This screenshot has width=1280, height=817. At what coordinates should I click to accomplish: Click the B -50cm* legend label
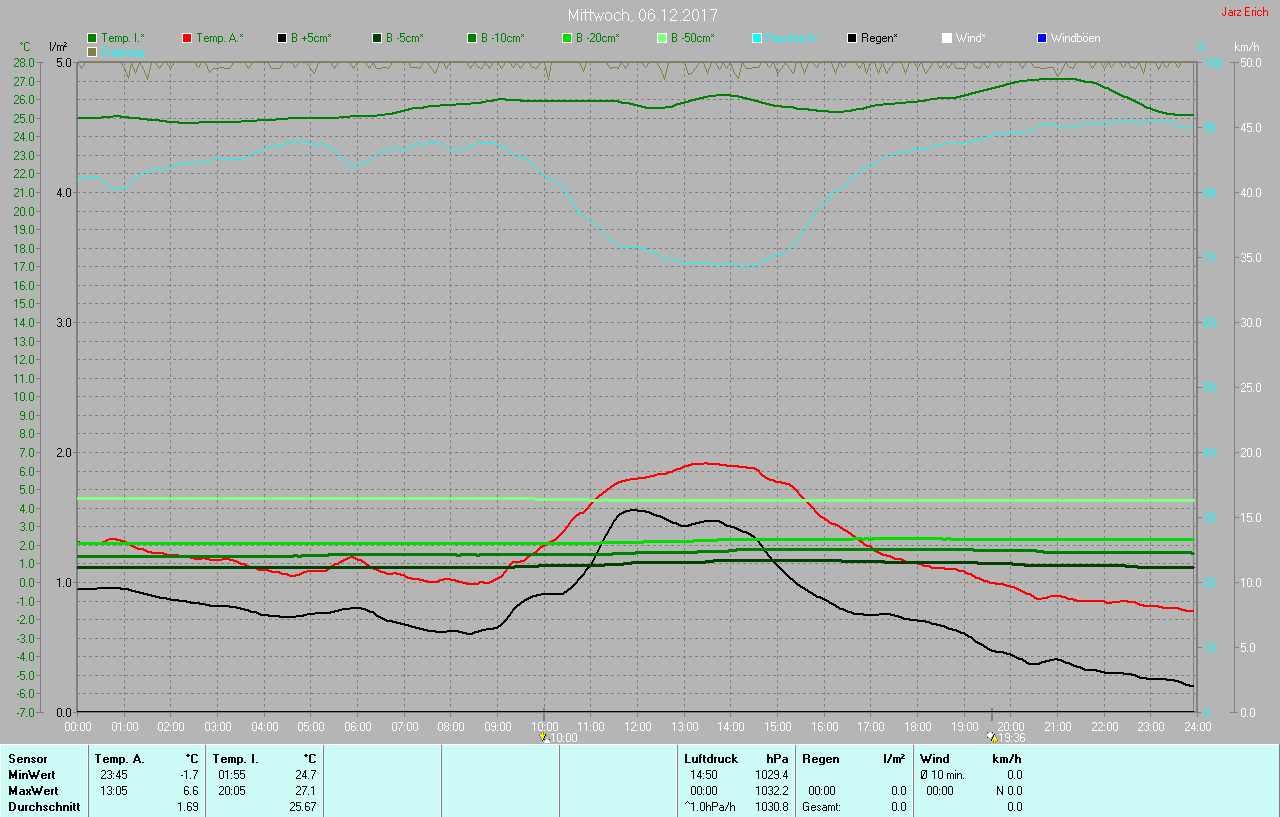693,38
